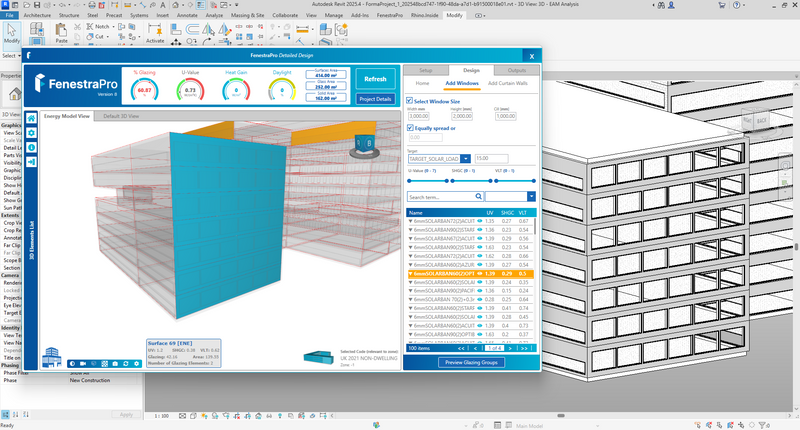Click the blue zone shape icon near Selected Code
The width and height of the screenshot is (800, 430).
pyautogui.click(x=318, y=357)
